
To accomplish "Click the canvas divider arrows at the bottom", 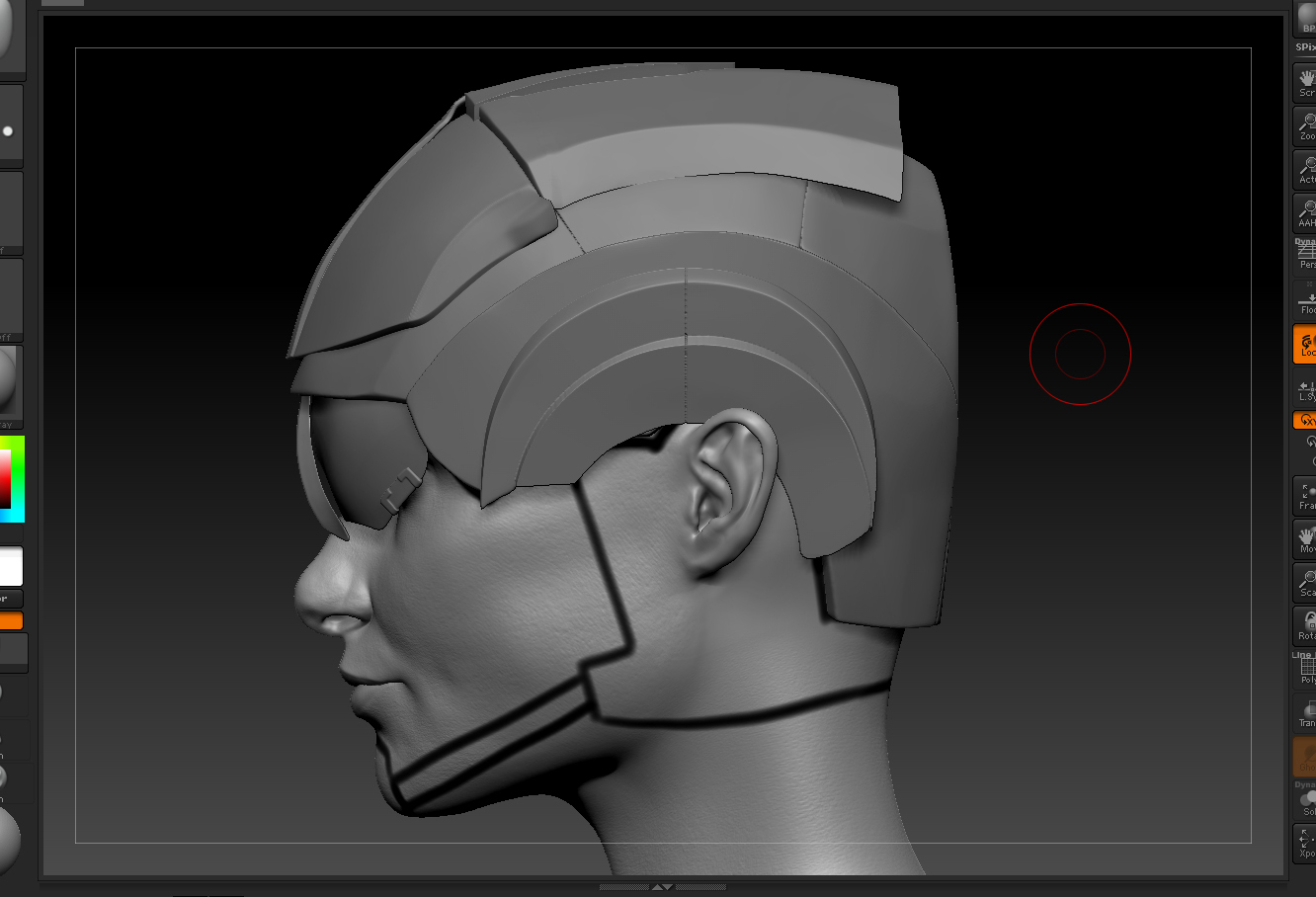I will tap(661, 887).
